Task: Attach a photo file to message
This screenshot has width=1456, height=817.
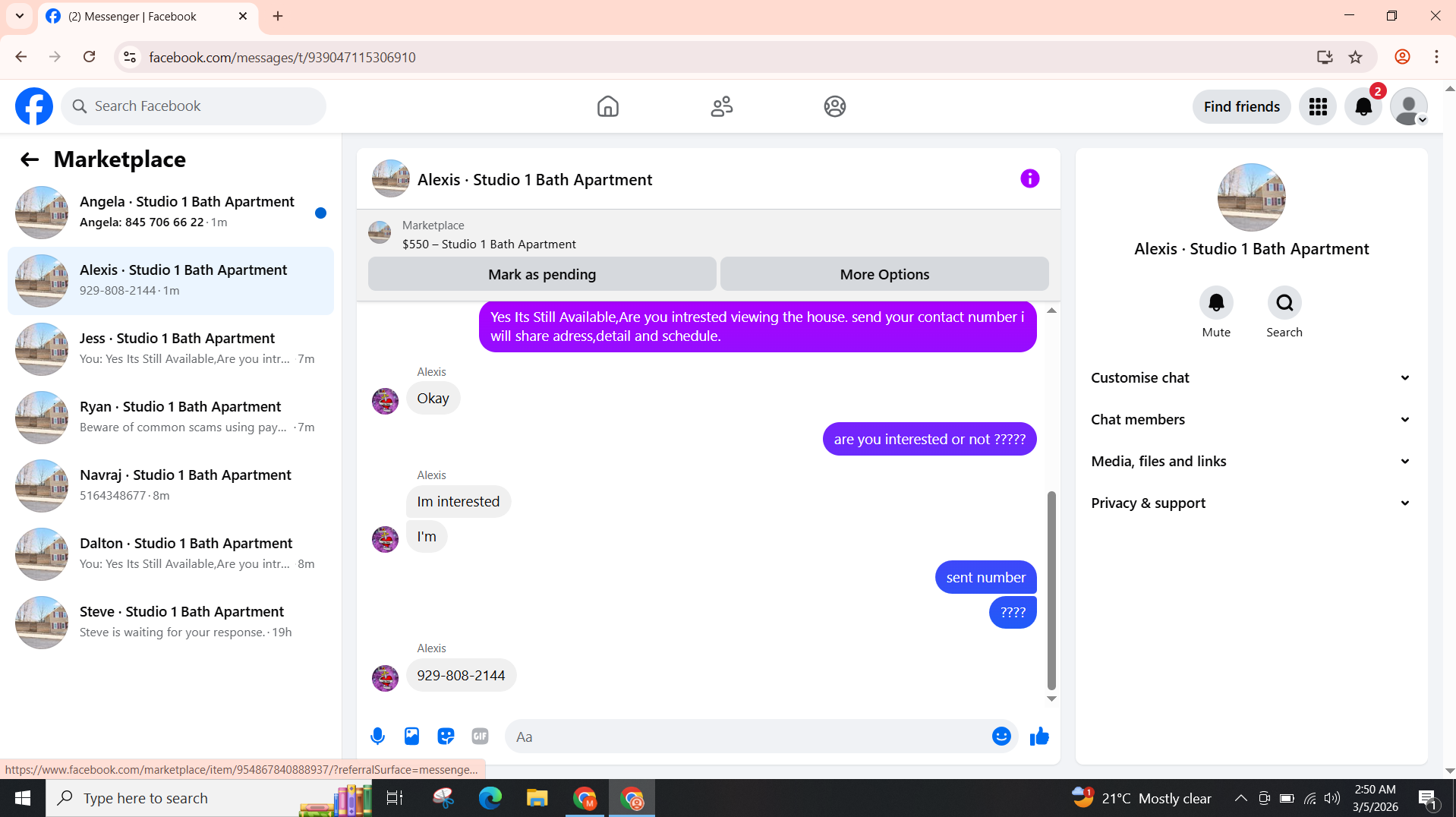Action: click(411, 736)
